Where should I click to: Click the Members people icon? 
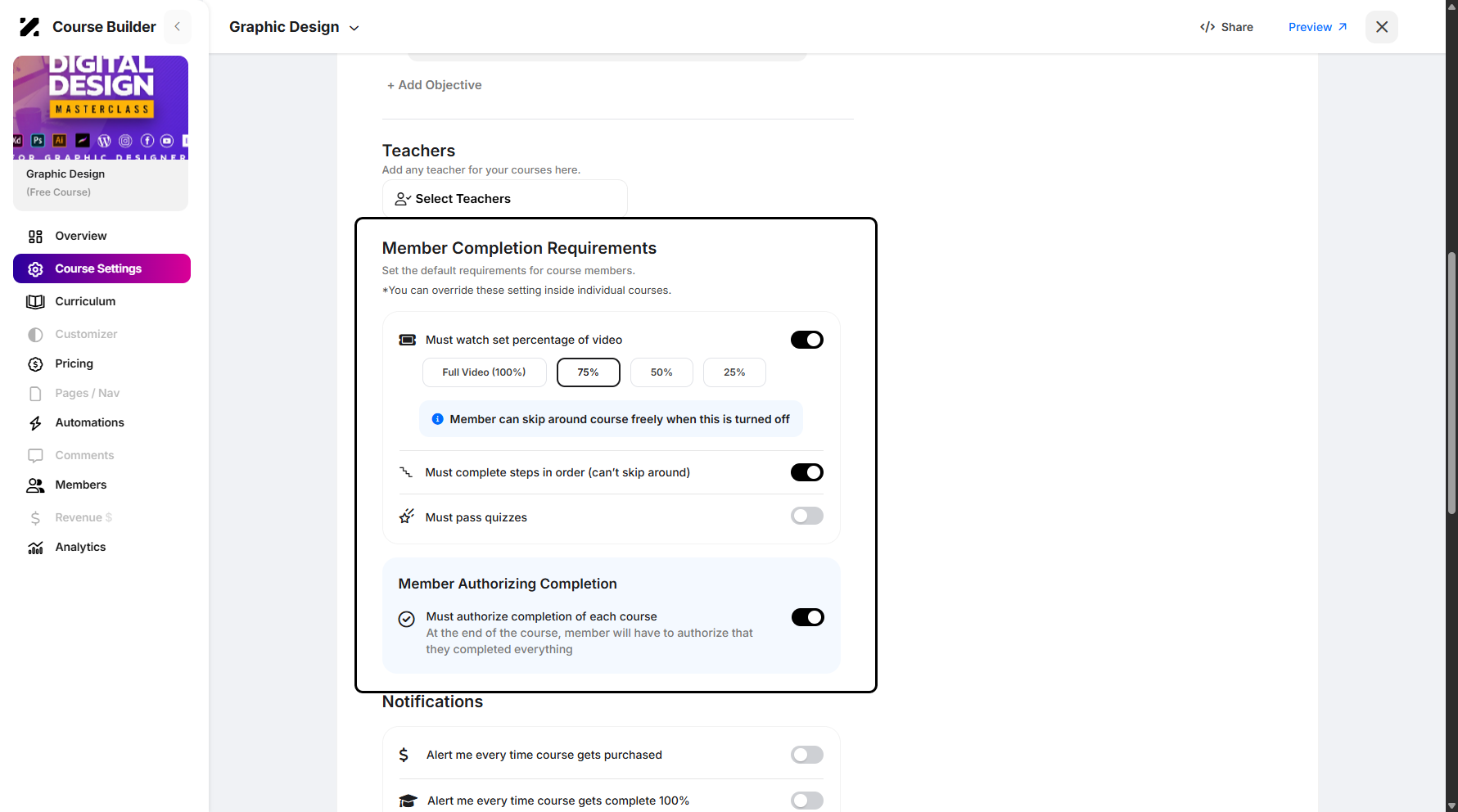35,485
